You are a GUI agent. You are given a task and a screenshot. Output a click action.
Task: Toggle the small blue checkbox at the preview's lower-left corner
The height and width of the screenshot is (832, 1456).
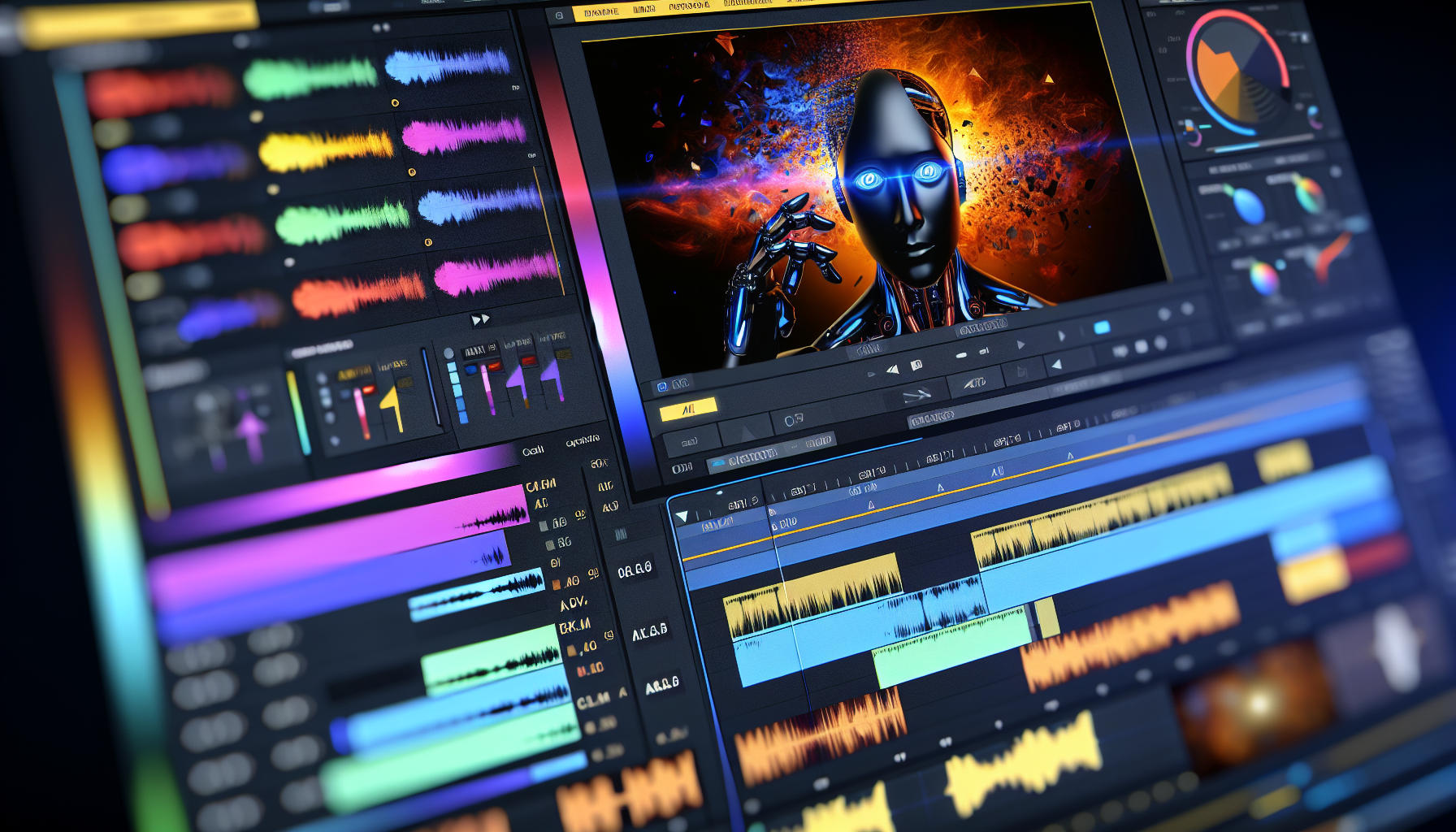click(x=662, y=386)
